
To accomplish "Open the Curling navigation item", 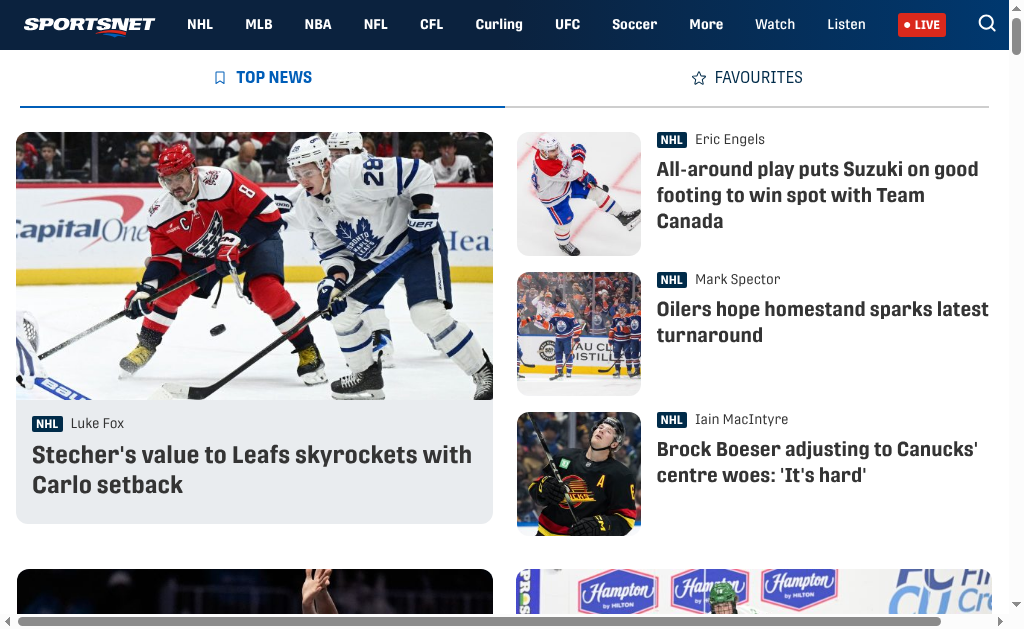I will pyautogui.click(x=499, y=24).
